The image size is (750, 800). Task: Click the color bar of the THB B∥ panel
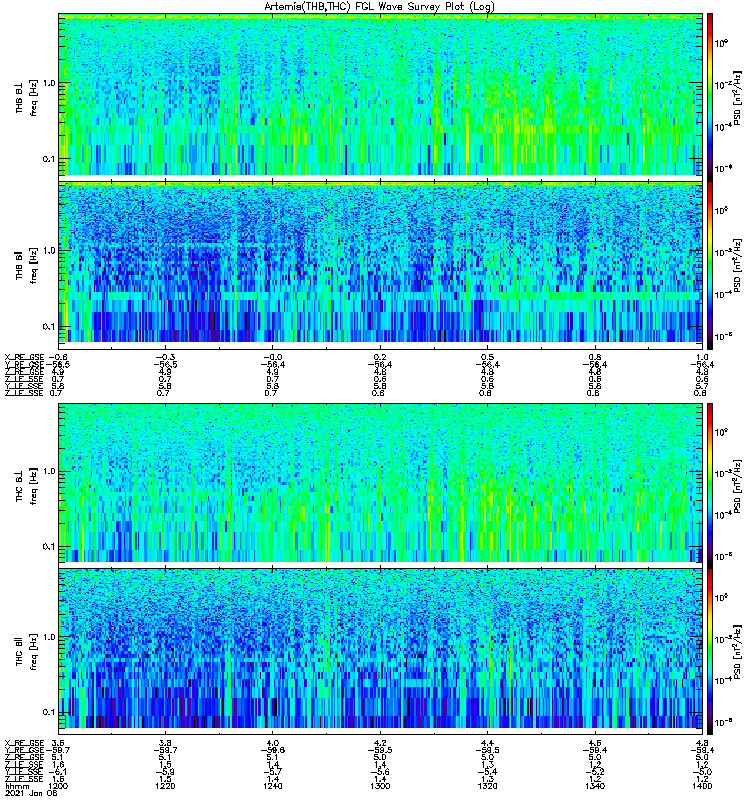point(710,265)
